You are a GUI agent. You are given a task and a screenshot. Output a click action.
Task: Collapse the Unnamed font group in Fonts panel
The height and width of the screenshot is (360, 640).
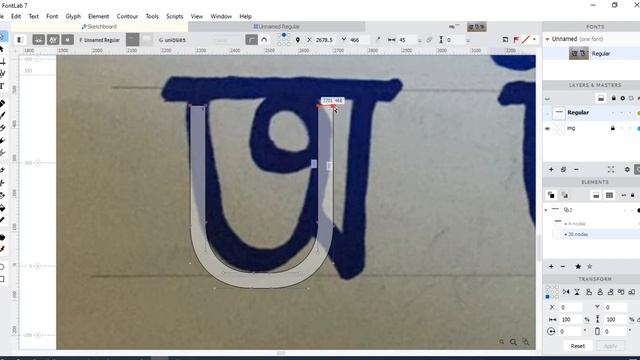547,39
